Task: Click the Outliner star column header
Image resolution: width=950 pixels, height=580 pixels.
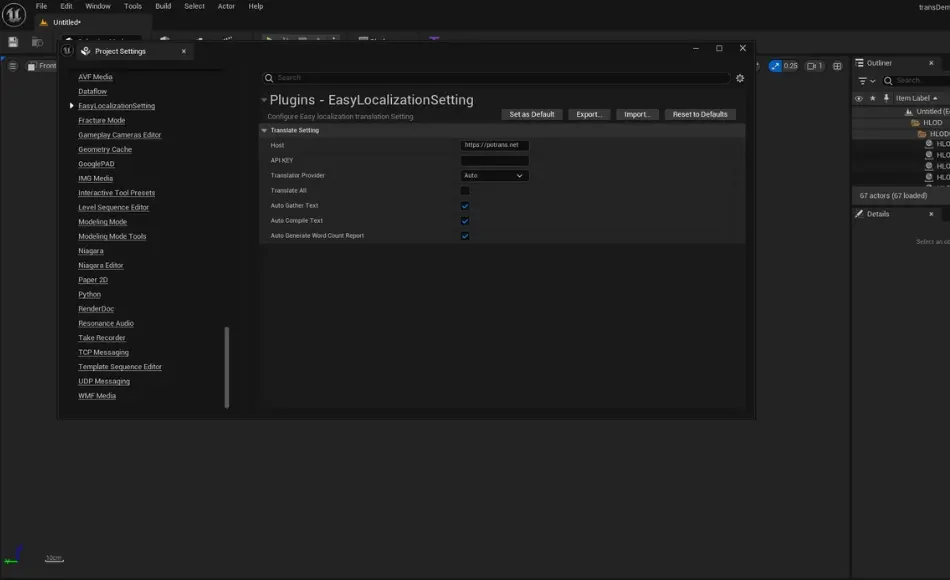Action: pos(872,98)
